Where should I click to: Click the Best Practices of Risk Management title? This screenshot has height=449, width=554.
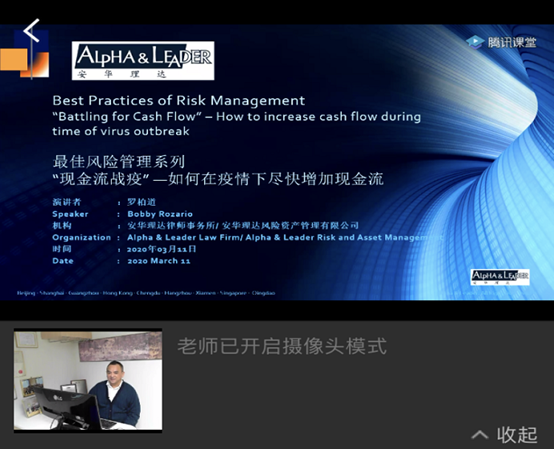coord(178,101)
